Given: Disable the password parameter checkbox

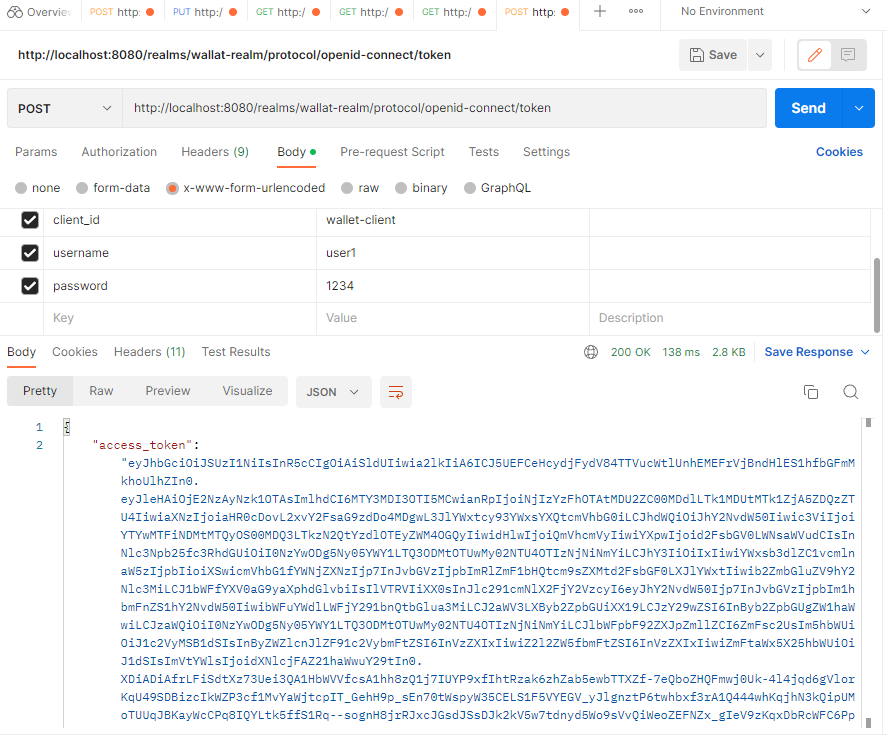Looking at the screenshot, I should 29,285.
